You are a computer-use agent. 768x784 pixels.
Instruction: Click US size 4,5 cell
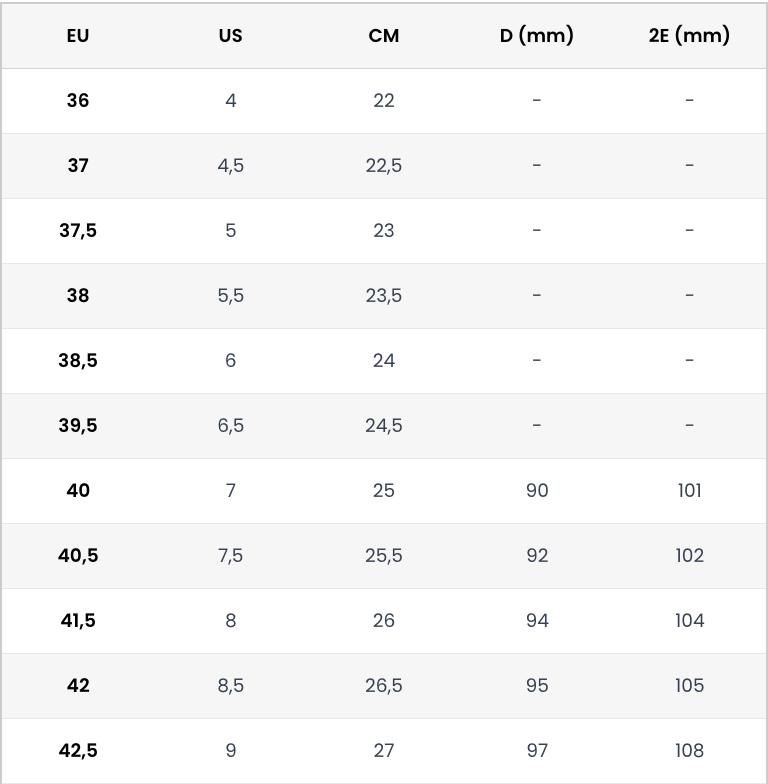tap(230, 165)
